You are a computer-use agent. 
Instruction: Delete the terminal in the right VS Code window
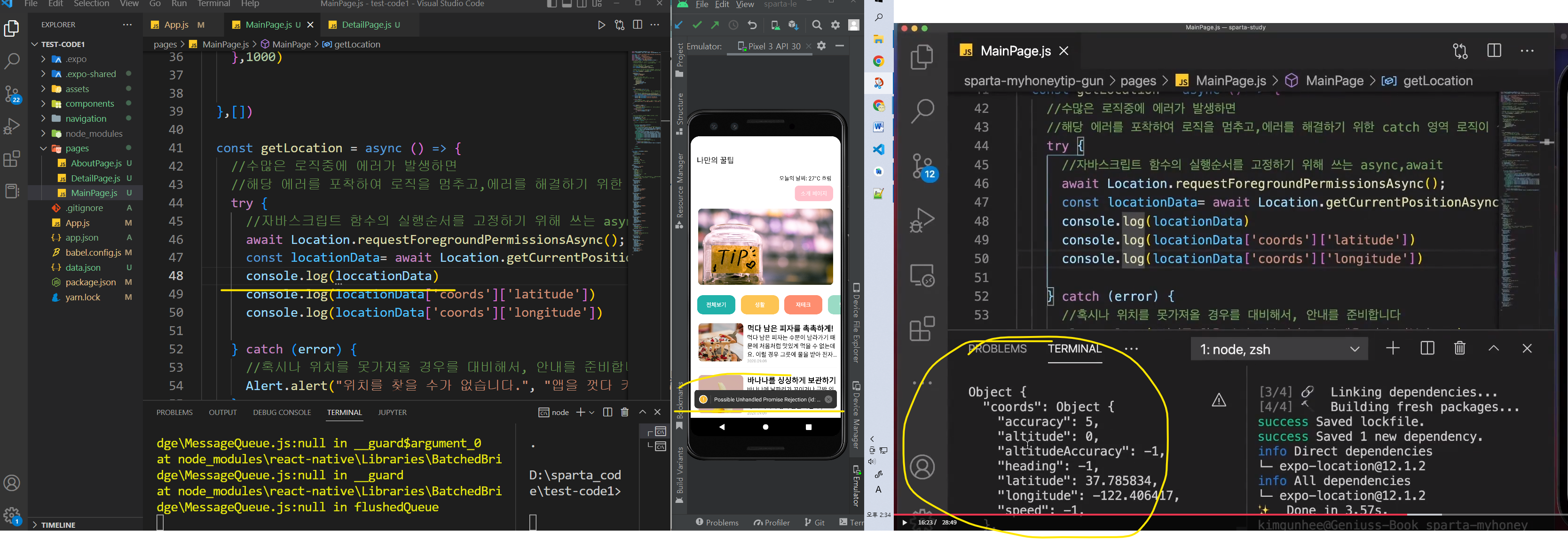point(1460,348)
